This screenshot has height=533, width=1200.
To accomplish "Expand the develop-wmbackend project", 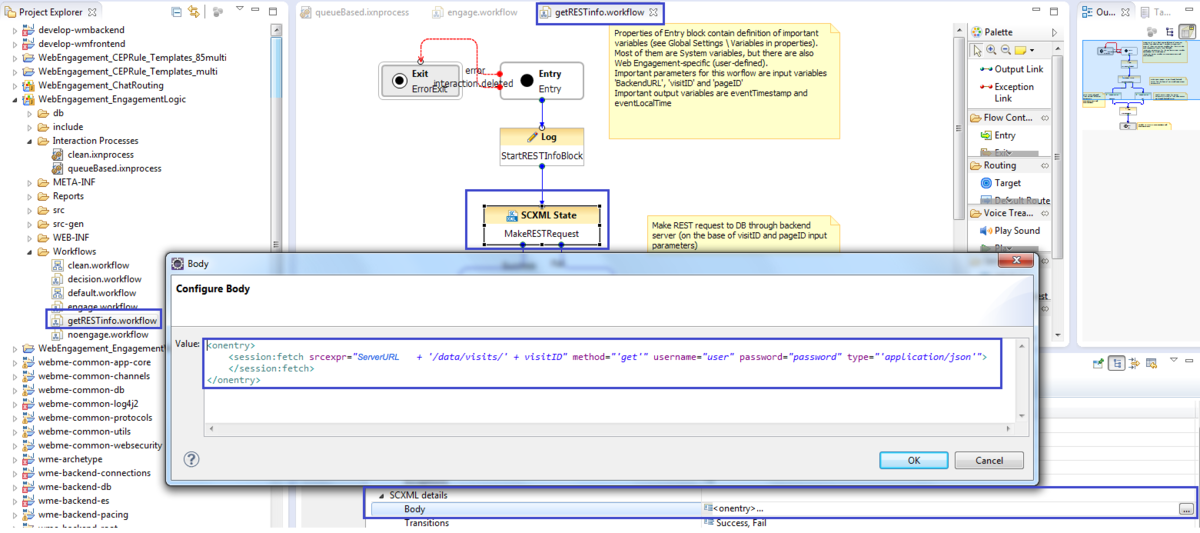I will click(x=15, y=30).
